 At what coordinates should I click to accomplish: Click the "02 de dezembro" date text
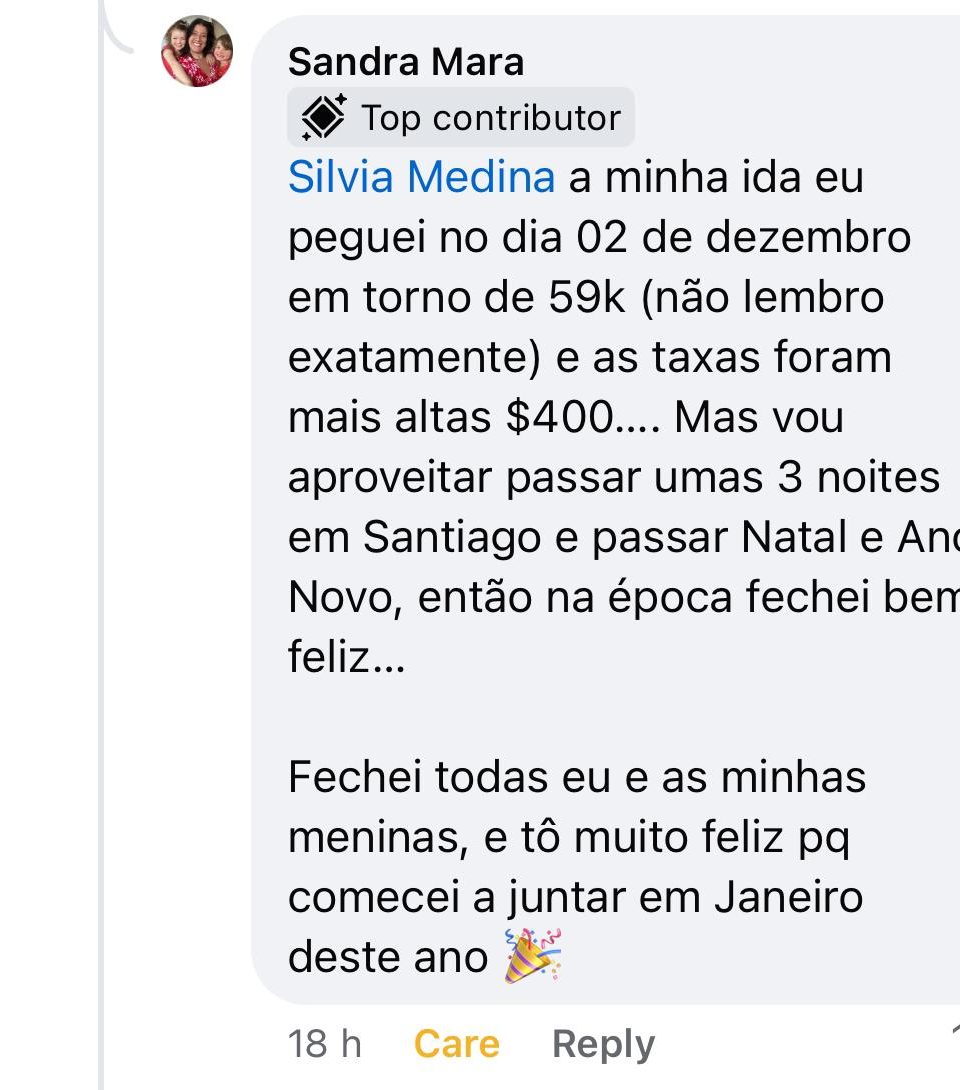point(744,237)
